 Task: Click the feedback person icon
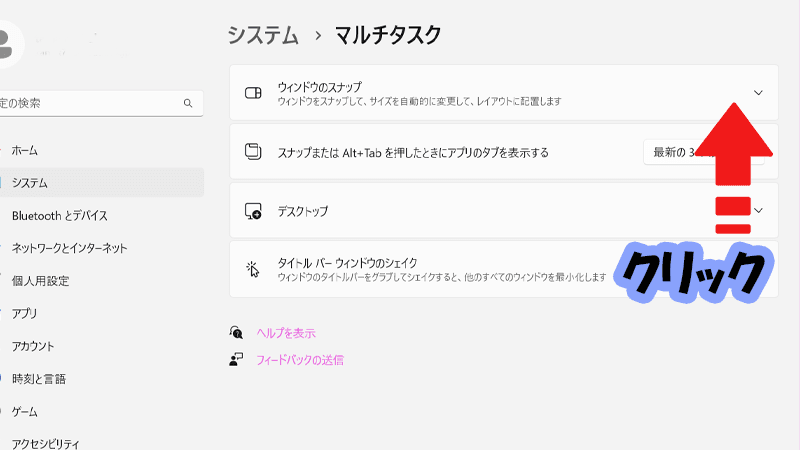coord(236,359)
